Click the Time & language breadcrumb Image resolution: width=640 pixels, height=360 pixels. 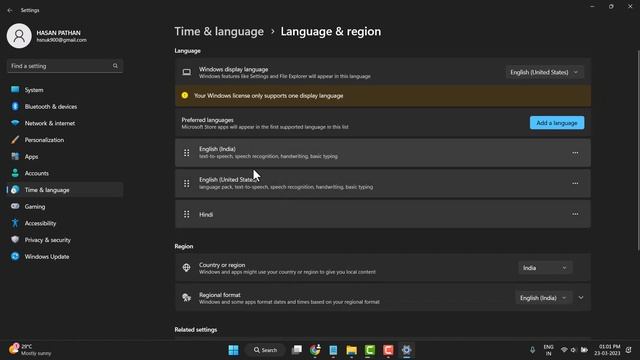click(219, 31)
